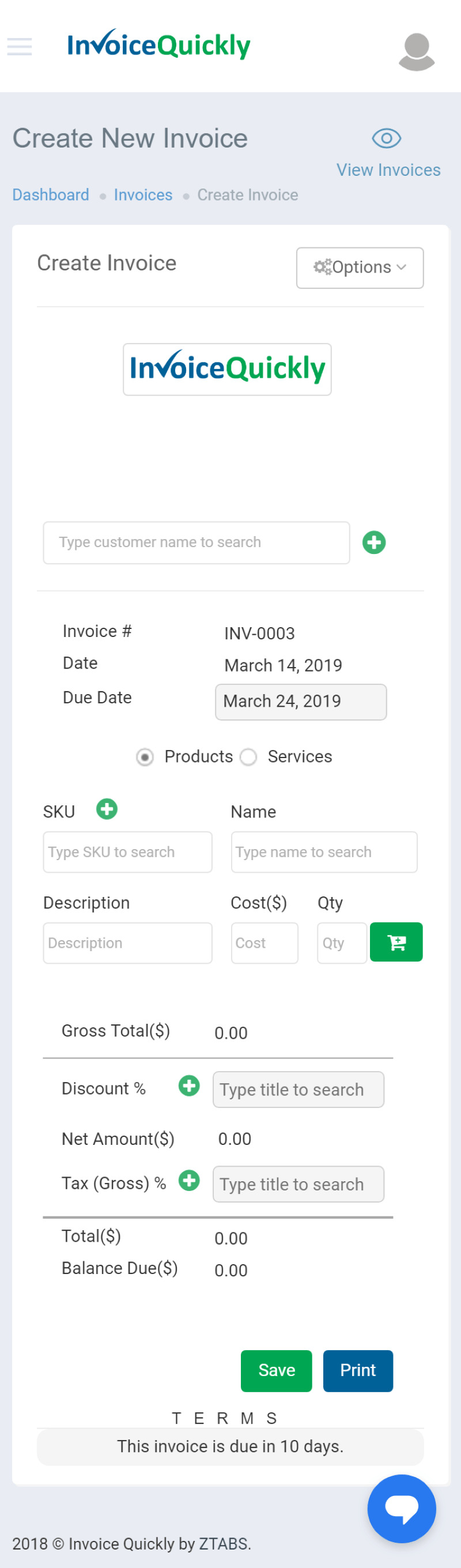
Task: Click the customer name search field
Action: (x=196, y=542)
